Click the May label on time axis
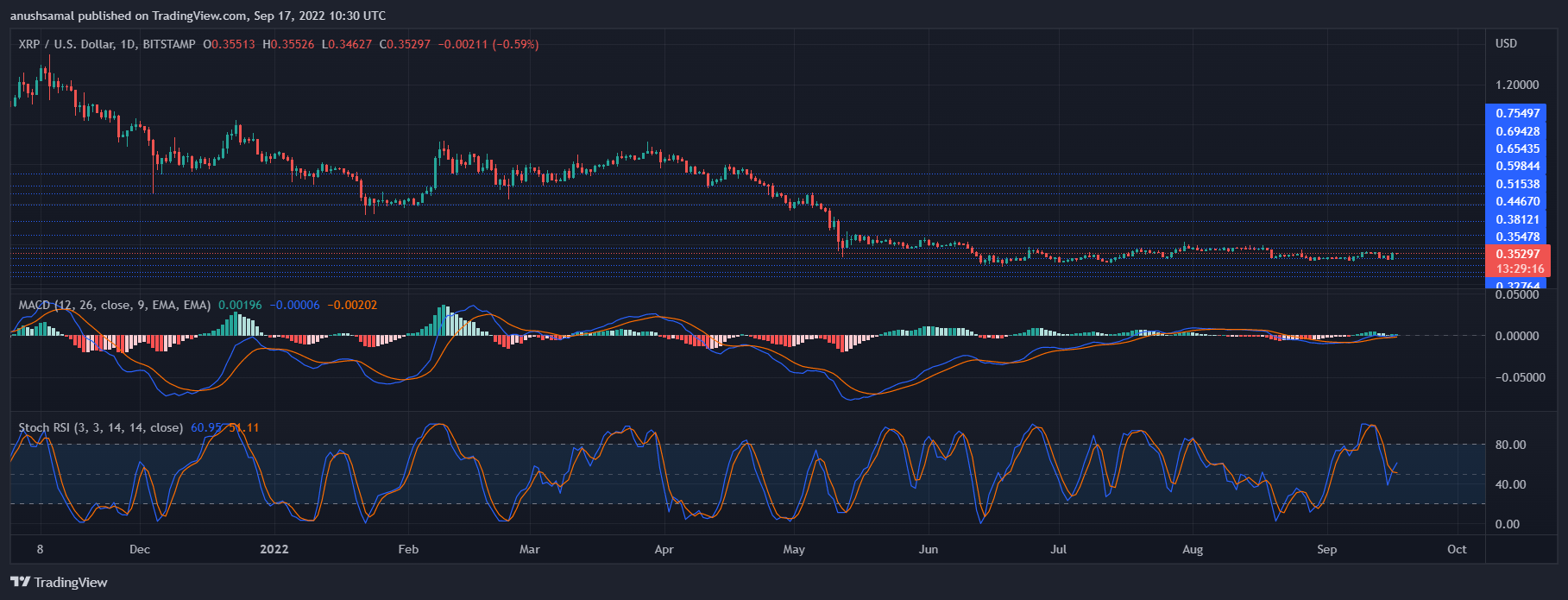Screen dimensions: 1568x600 pos(794,549)
